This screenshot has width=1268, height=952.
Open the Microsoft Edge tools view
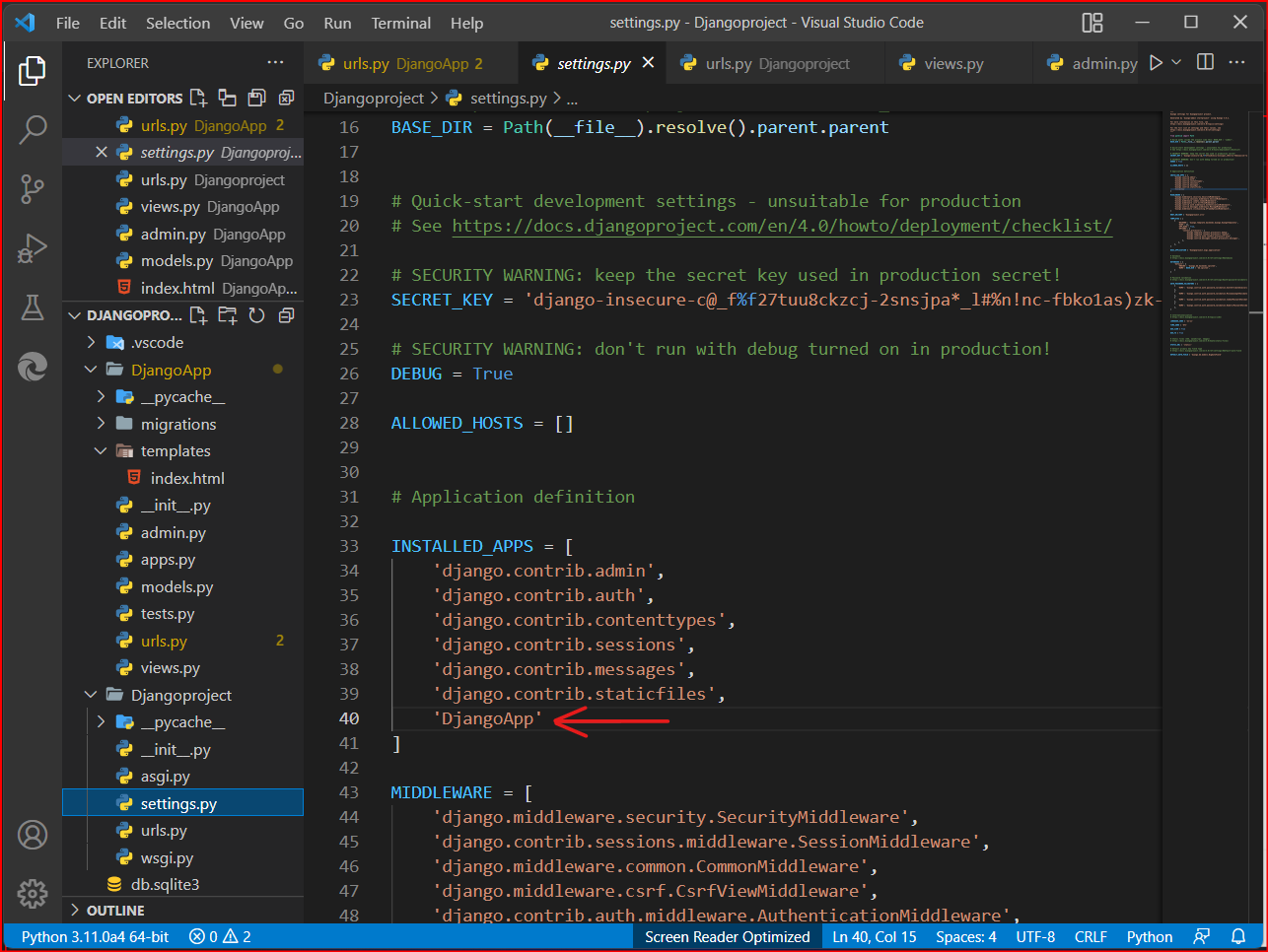[33, 367]
